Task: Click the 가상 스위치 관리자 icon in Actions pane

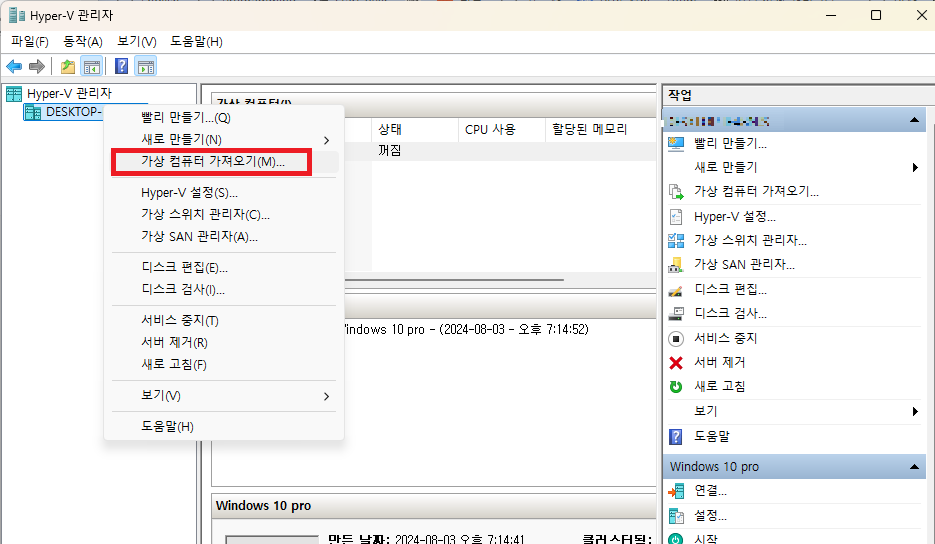Action: tap(676, 240)
